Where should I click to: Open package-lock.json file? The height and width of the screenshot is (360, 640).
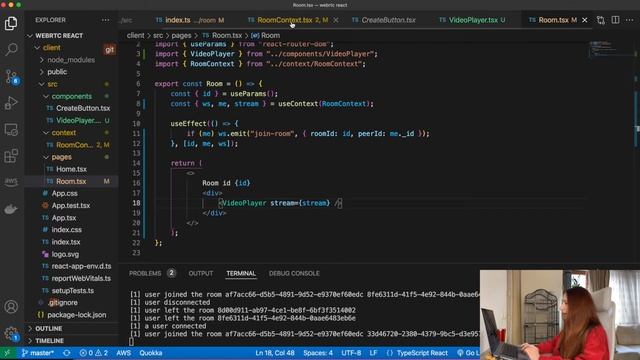tap(76, 315)
